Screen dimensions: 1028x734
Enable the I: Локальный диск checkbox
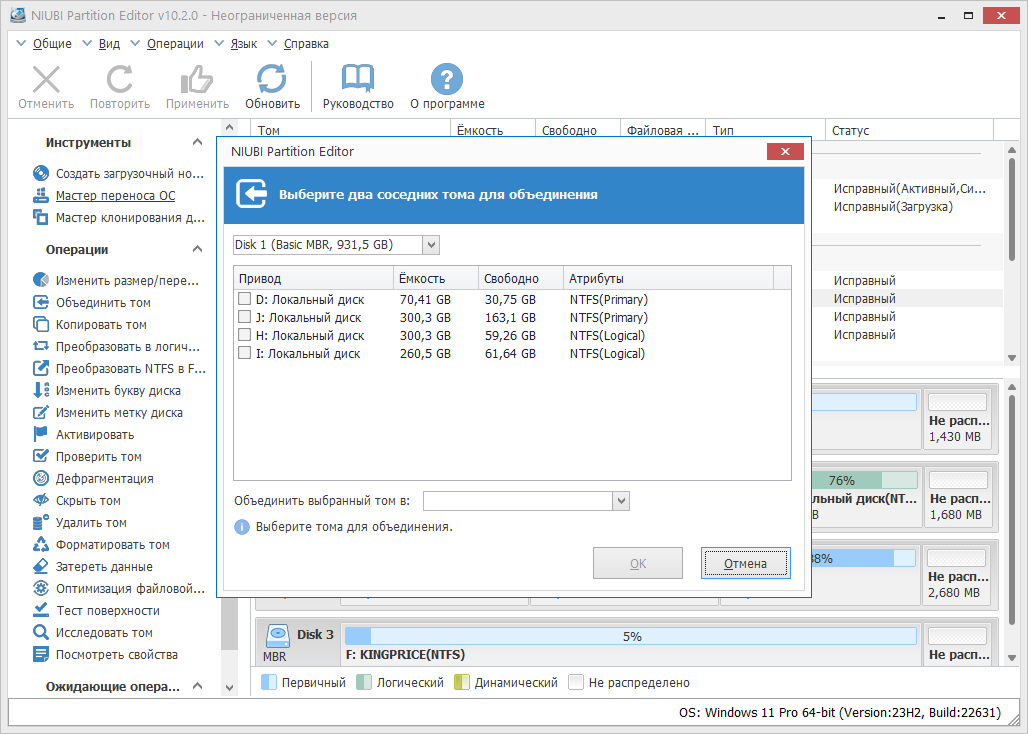(245, 353)
